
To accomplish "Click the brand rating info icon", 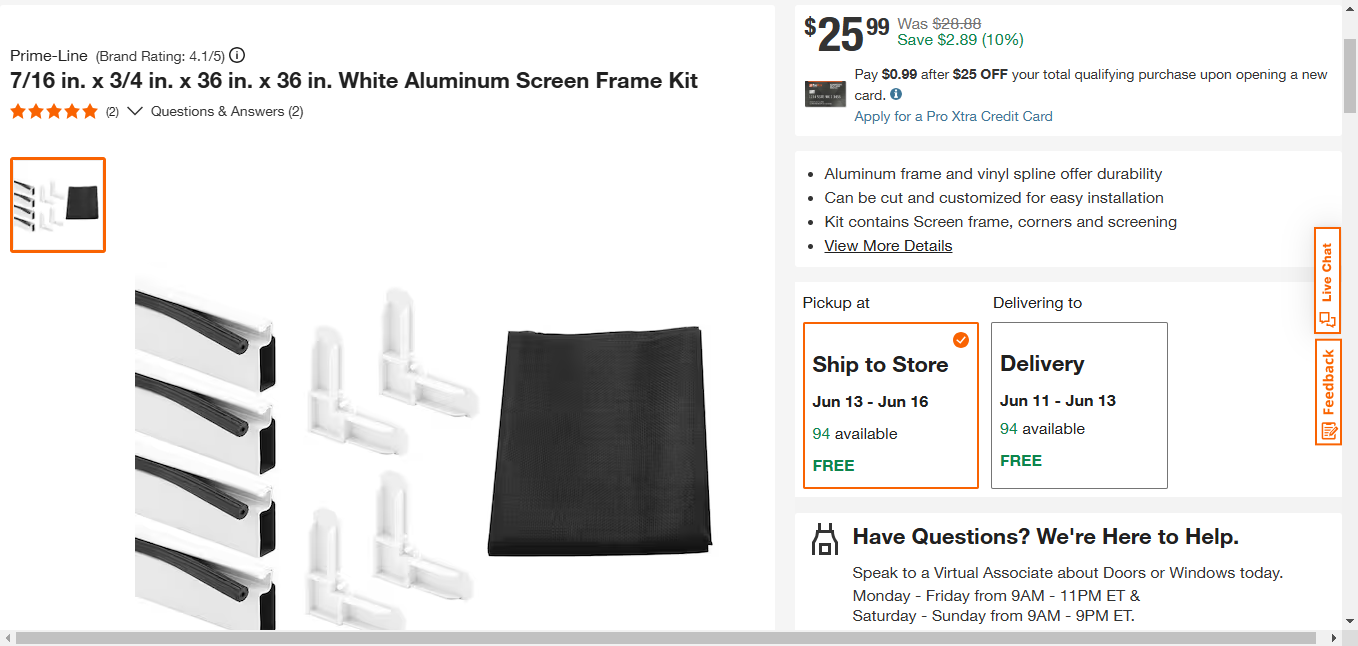I will pos(237,55).
